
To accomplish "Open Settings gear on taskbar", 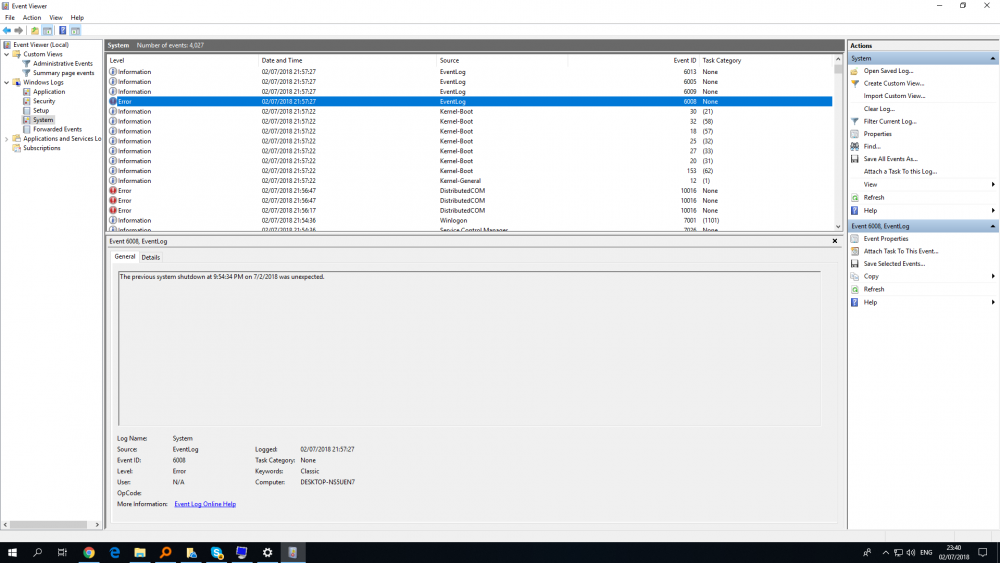I will click(267, 553).
